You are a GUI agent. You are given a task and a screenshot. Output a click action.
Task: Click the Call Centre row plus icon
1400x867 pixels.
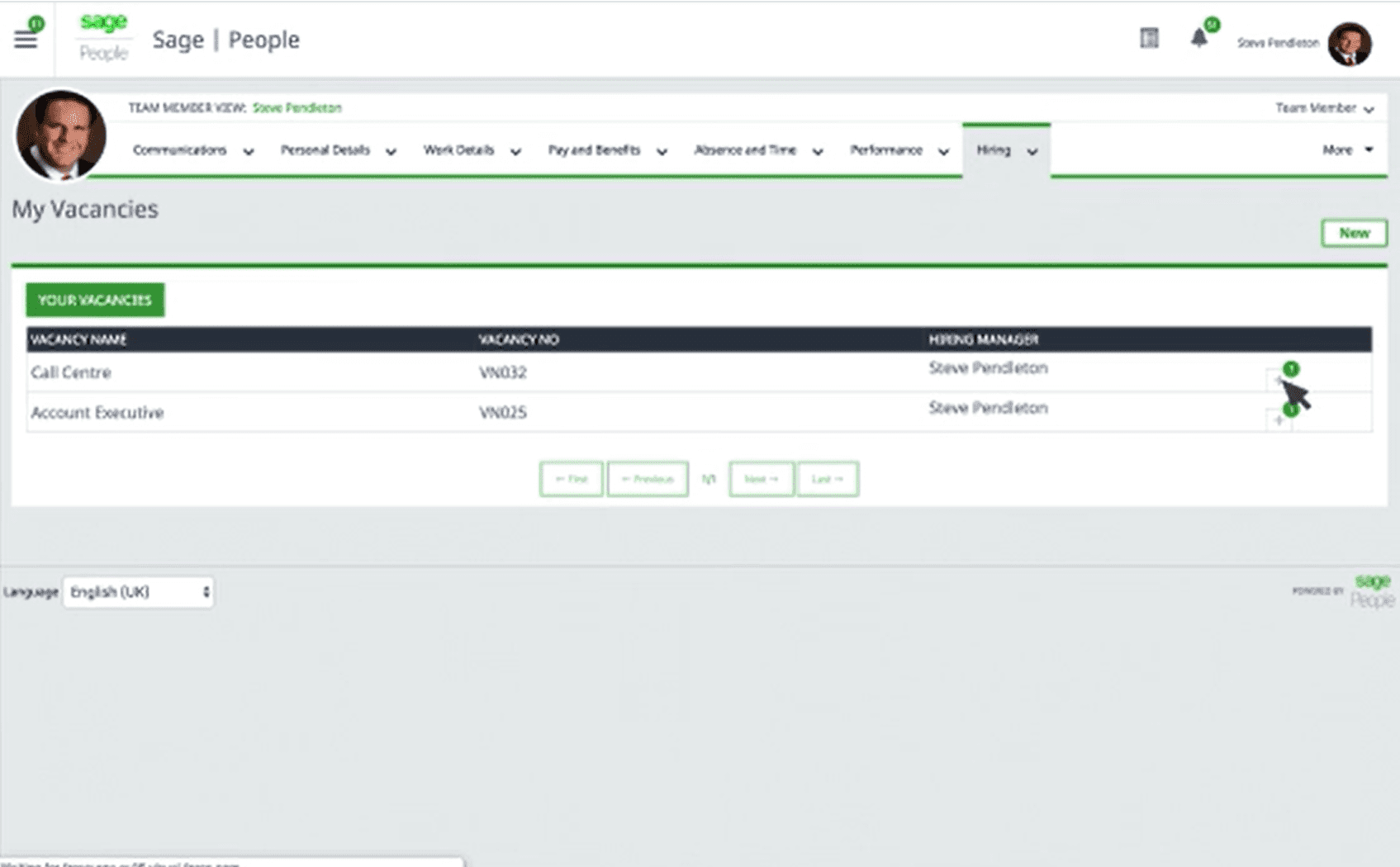click(x=1278, y=380)
